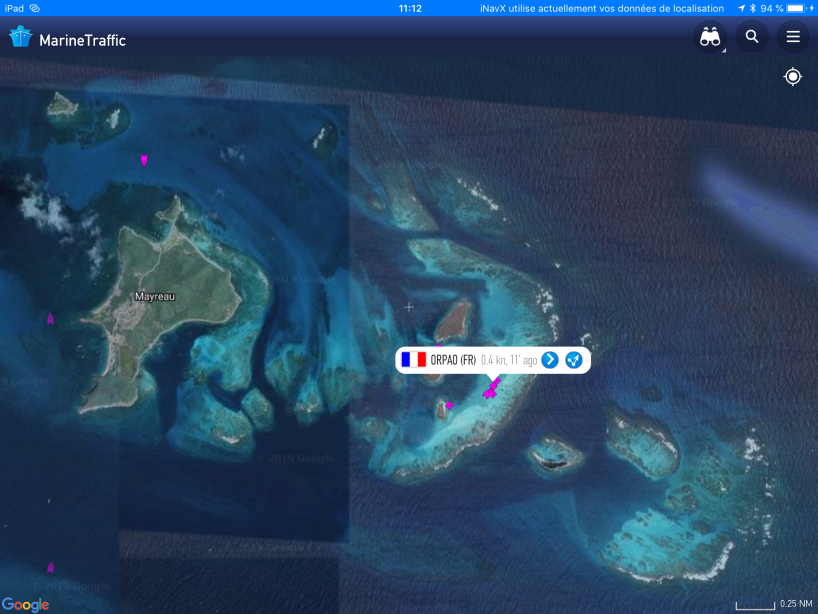The width and height of the screenshot is (818, 614).
Task: Show ORPAO past track icon
Action: [574, 360]
